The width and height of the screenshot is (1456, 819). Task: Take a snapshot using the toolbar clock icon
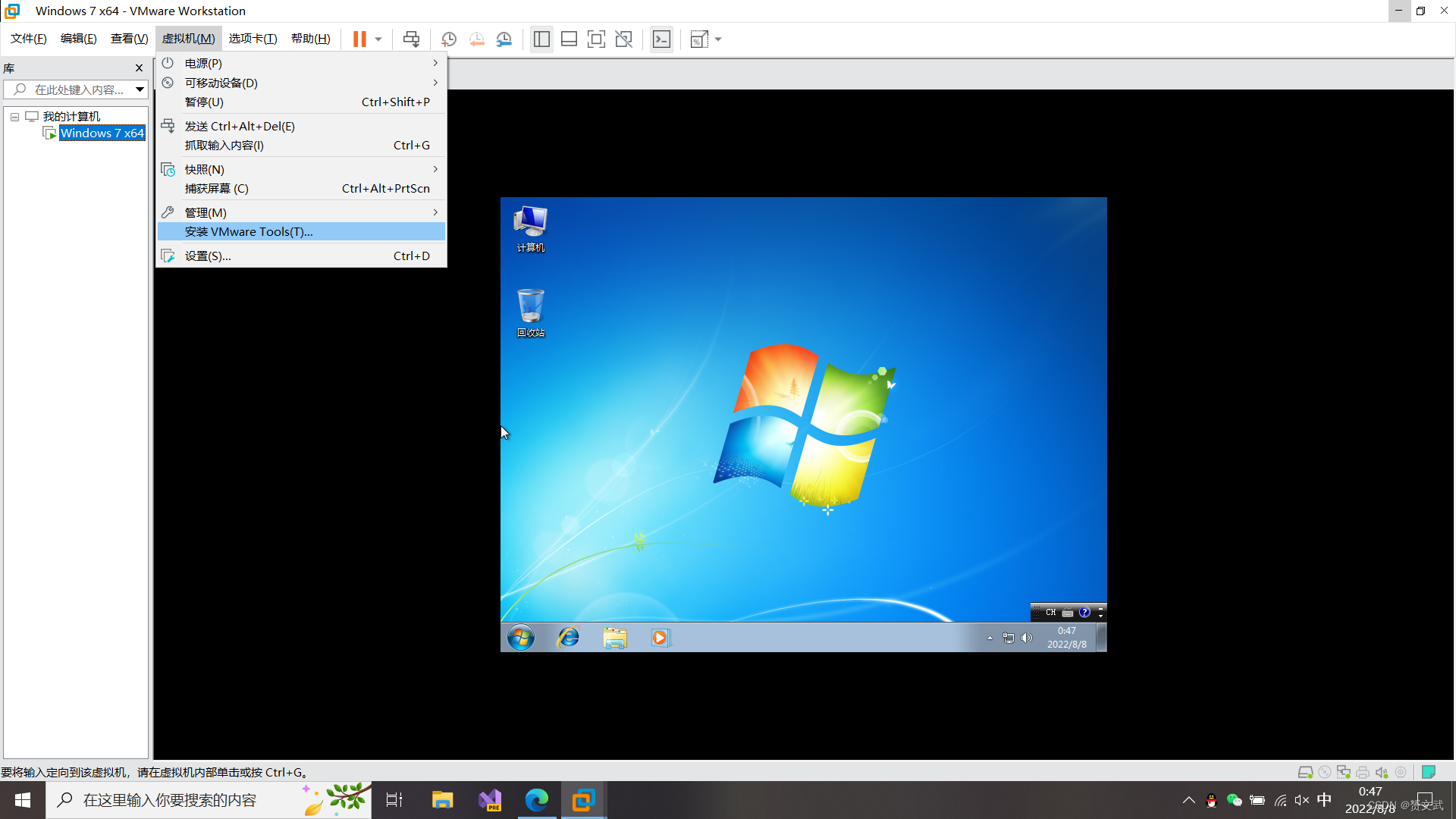pos(449,39)
